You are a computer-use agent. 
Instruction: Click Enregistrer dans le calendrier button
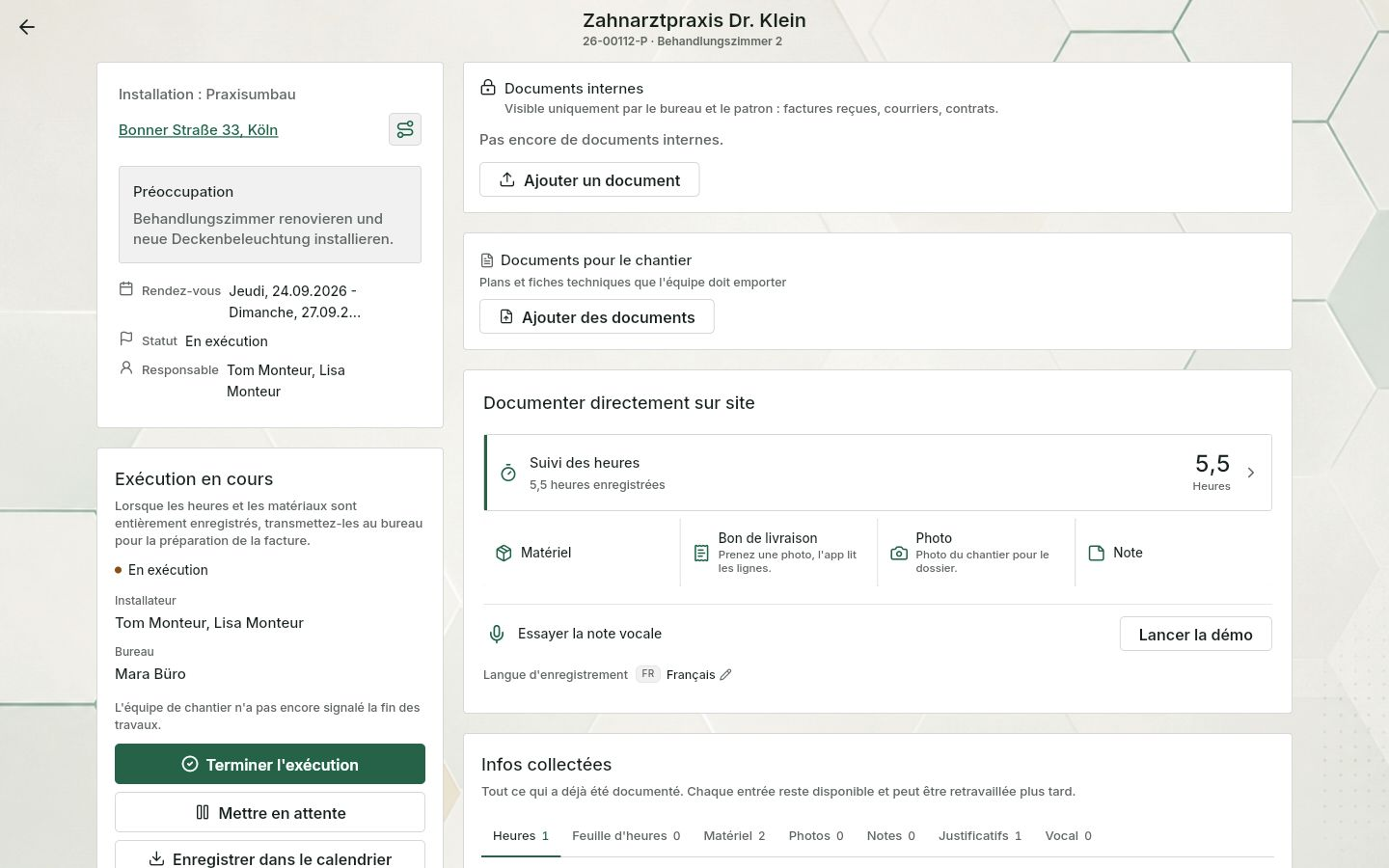coord(270,856)
